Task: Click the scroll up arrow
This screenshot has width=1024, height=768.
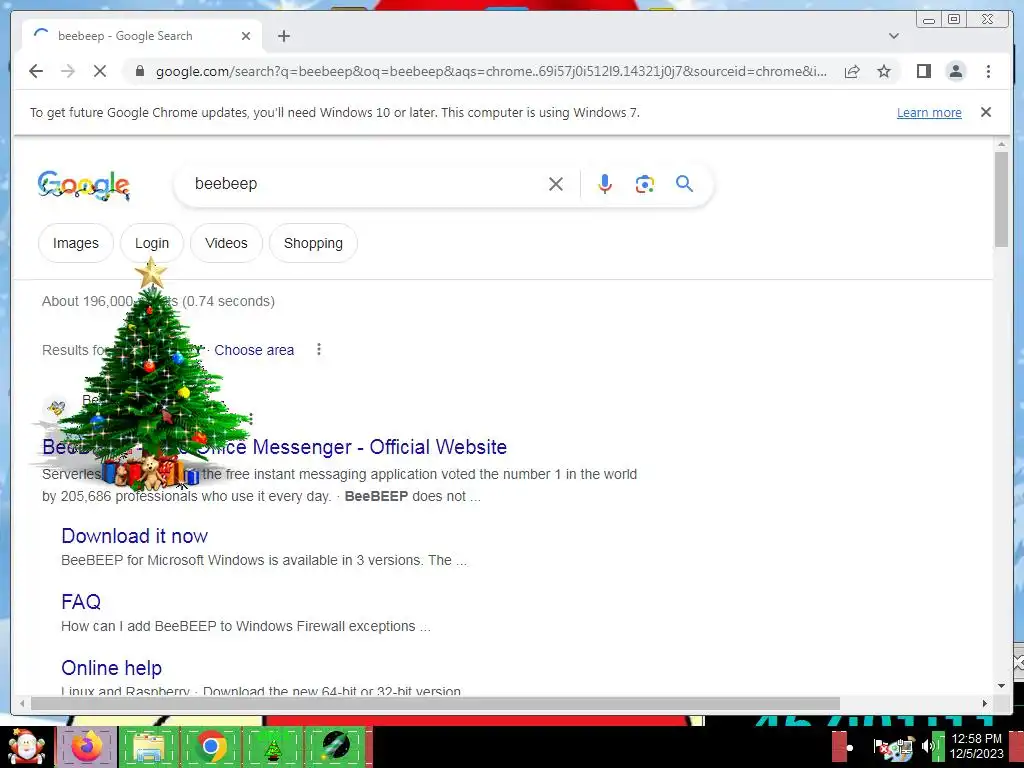Action: point(1001,144)
